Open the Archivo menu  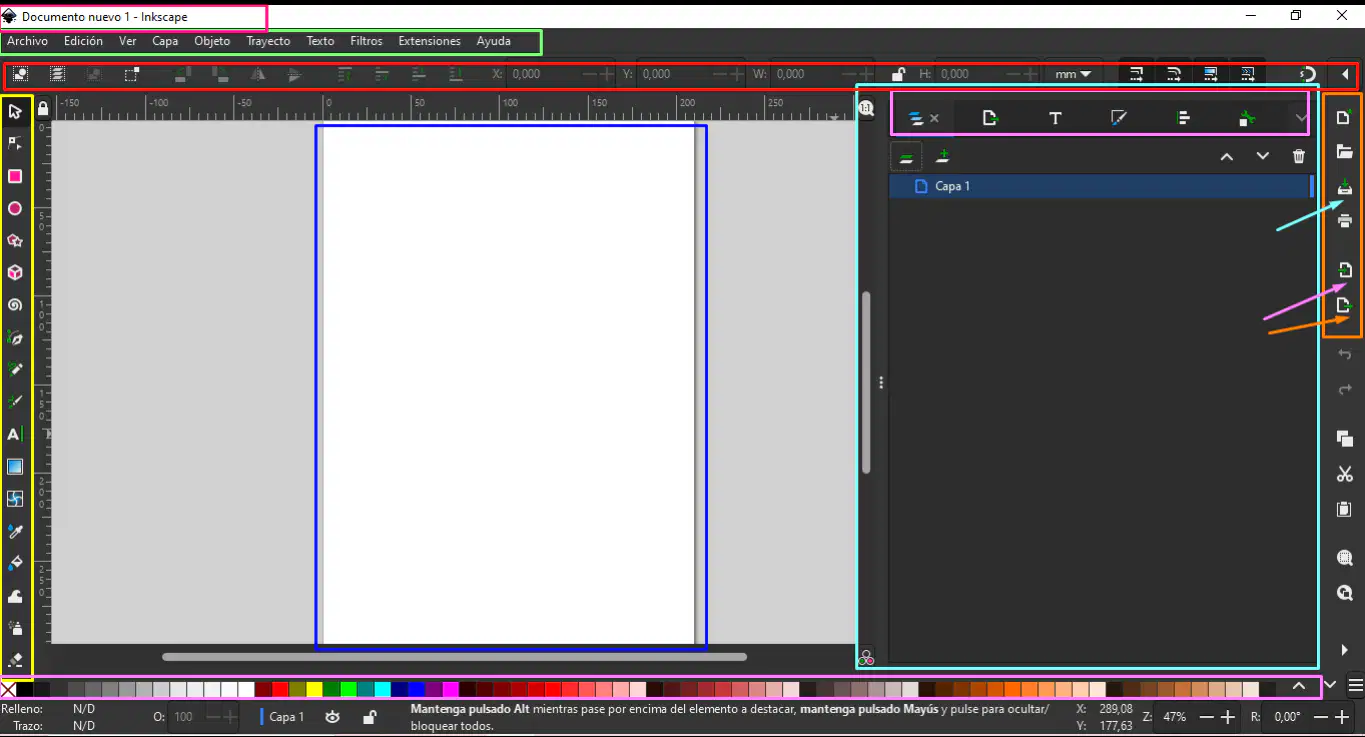pyautogui.click(x=28, y=41)
